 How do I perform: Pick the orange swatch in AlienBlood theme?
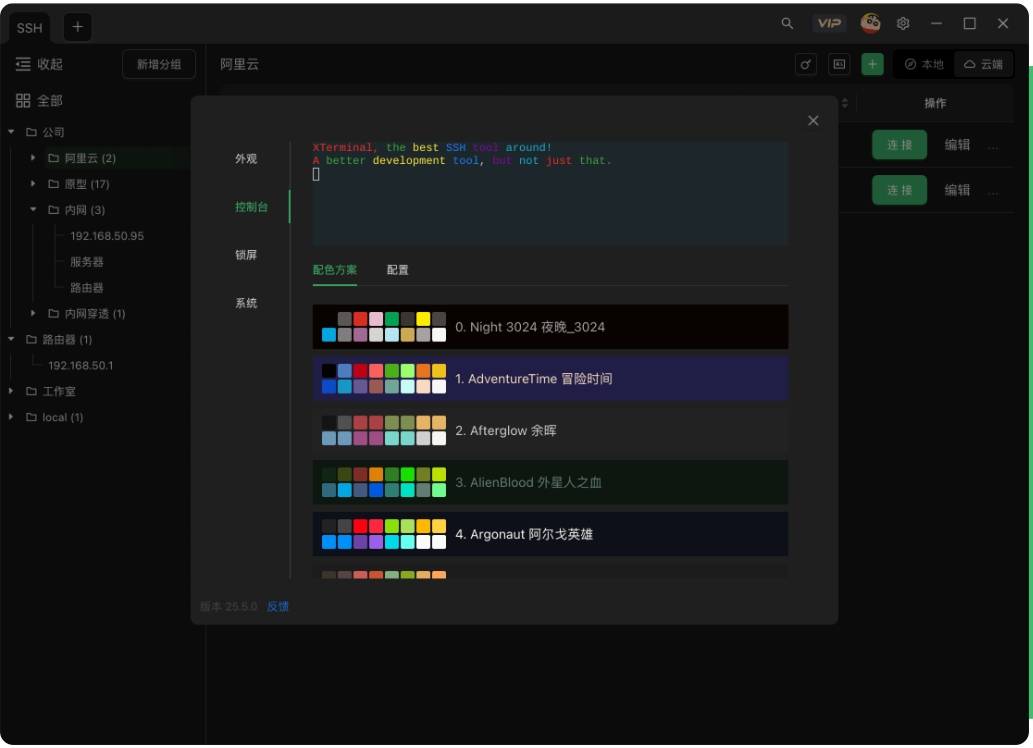click(x=376, y=475)
